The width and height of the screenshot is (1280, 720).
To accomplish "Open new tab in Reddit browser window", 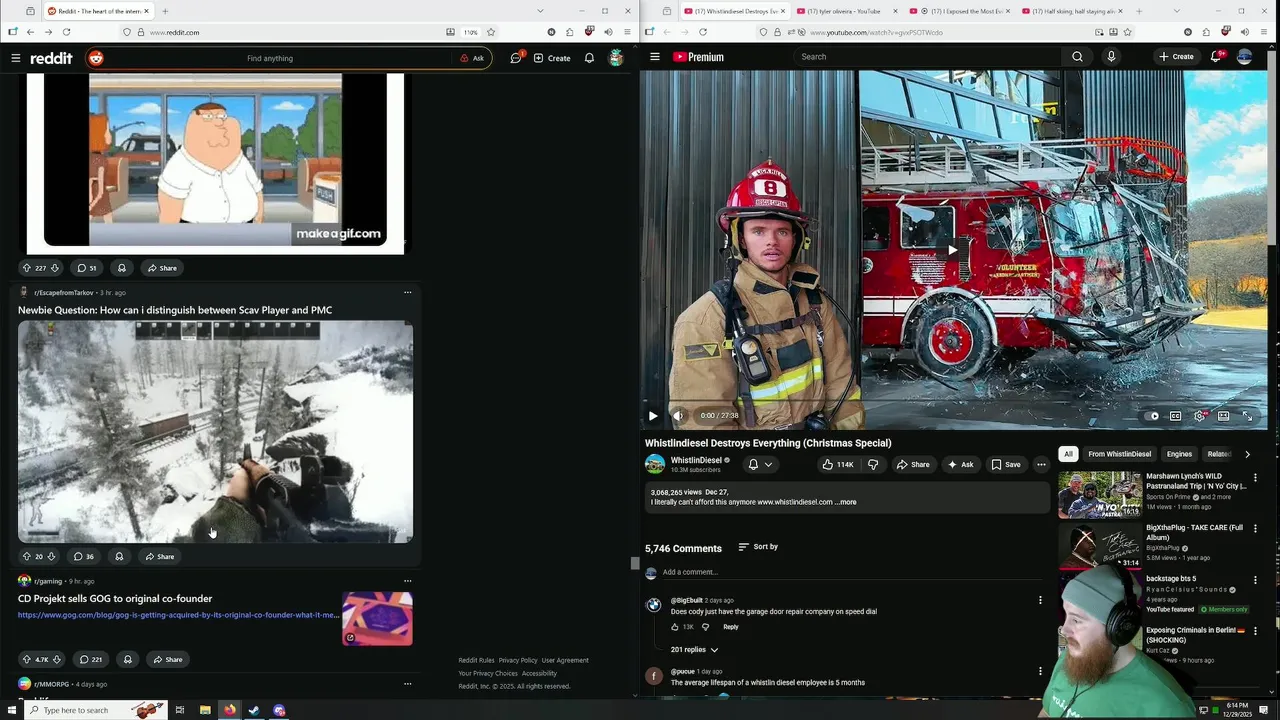I will [165, 11].
